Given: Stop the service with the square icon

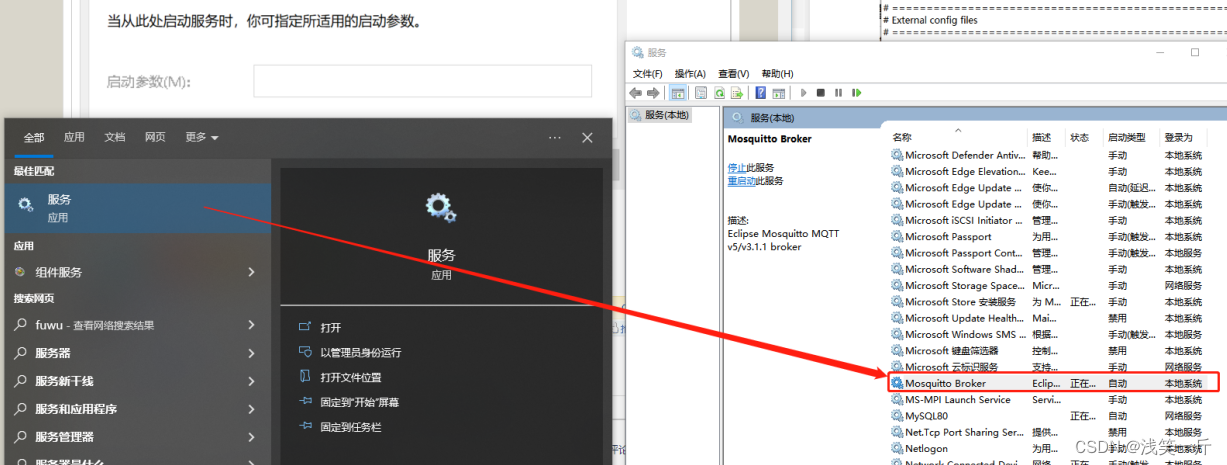Looking at the screenshot, I should 820,92.
